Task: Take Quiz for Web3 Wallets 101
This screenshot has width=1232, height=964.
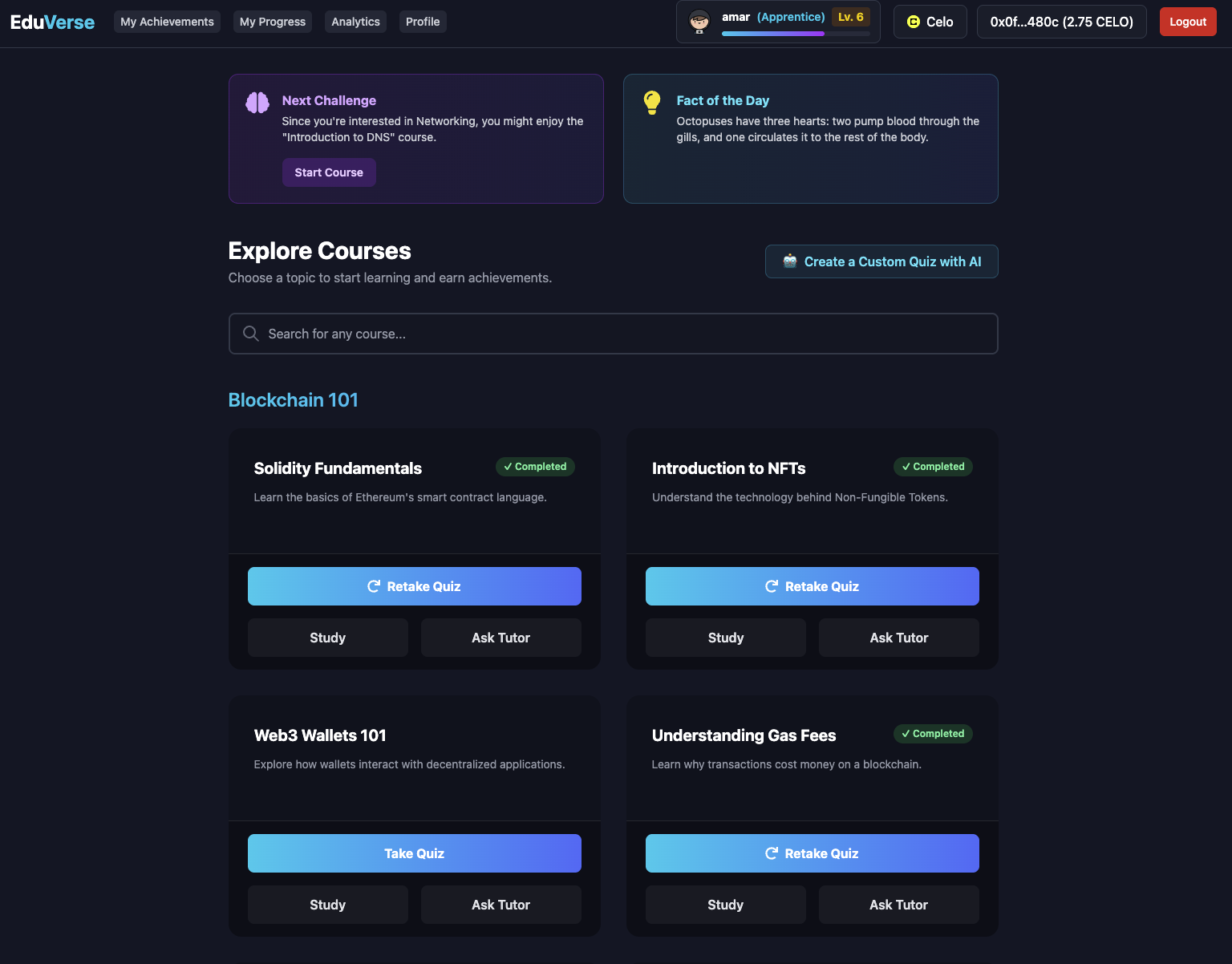Action: tap(414, 853)
